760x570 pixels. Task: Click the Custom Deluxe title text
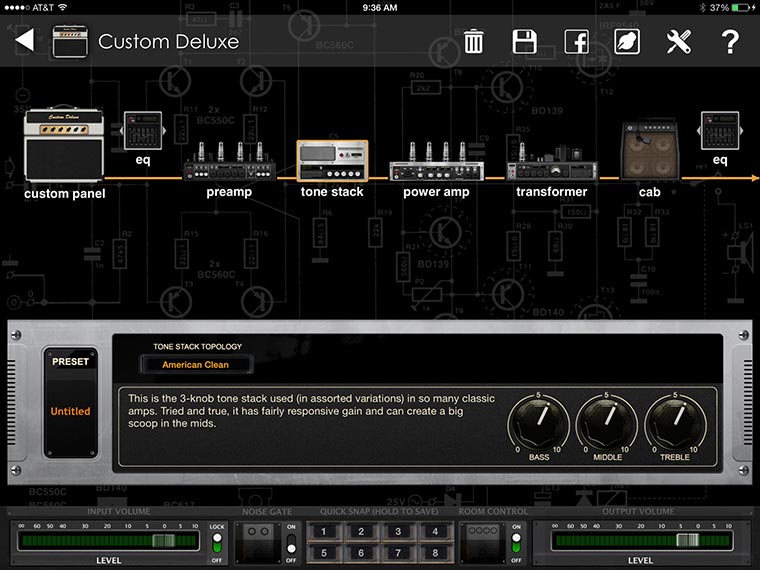click(x=169, y=42)
